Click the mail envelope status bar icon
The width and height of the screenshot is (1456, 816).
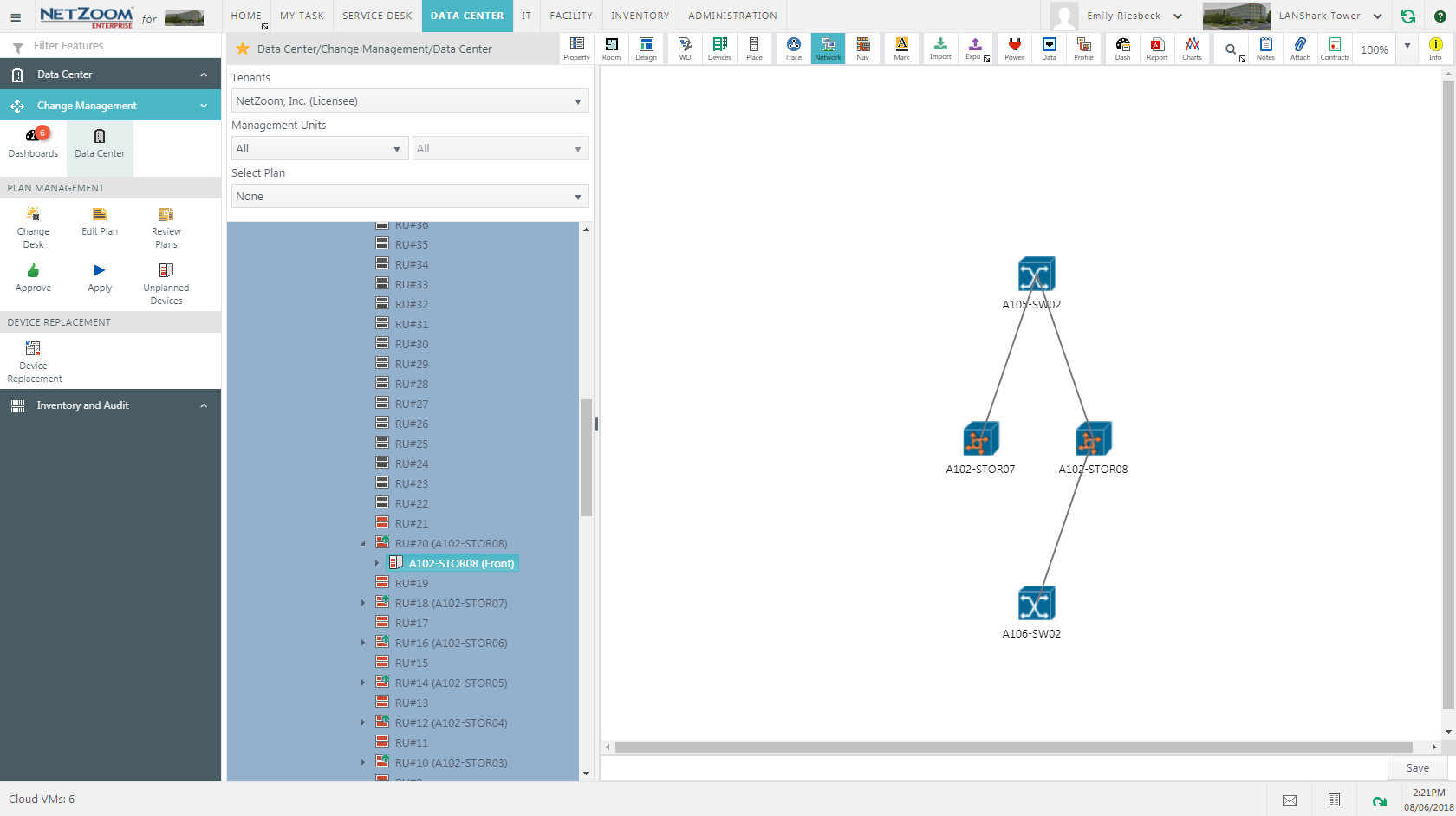pyautogui.click(x=1290, y=800)
